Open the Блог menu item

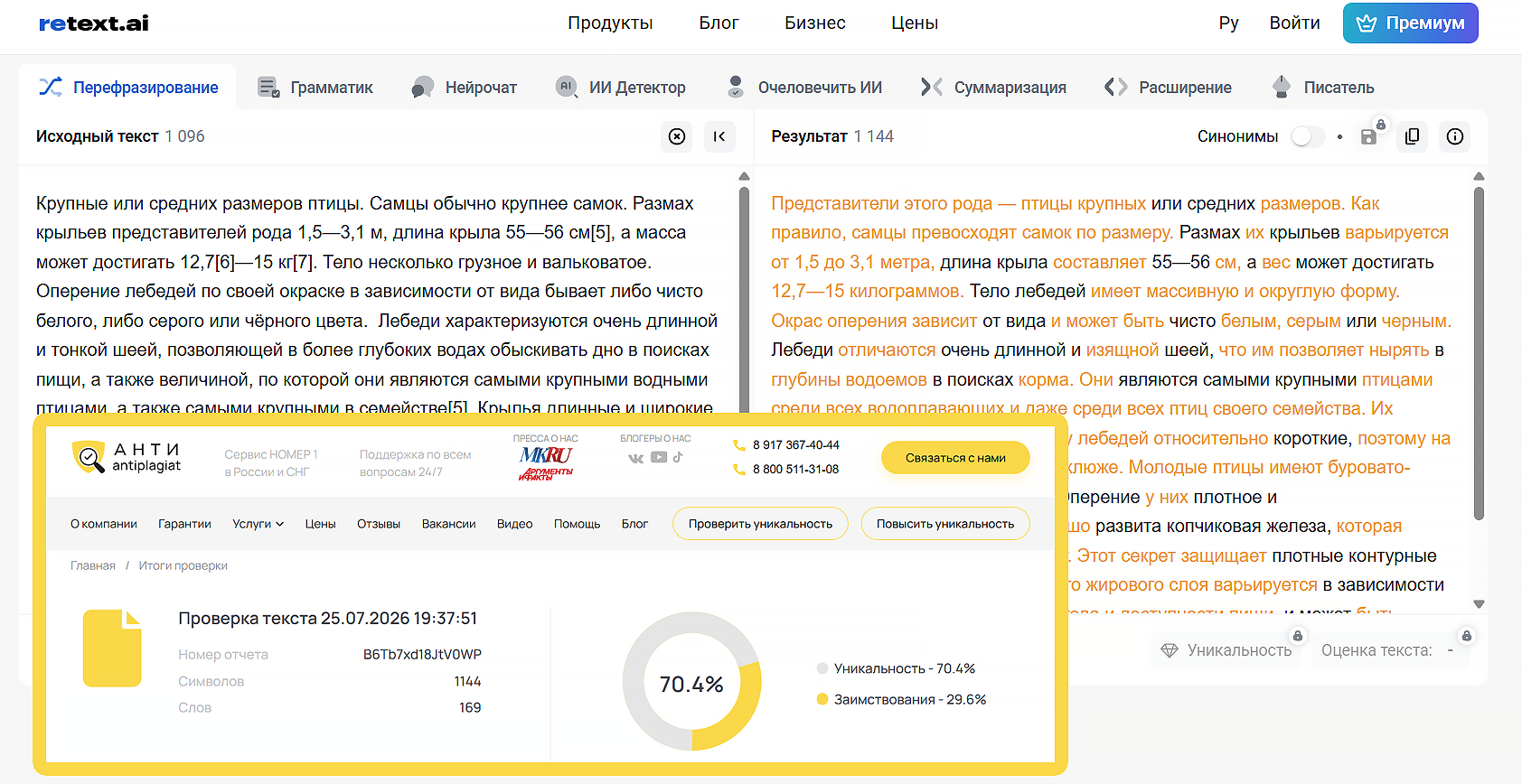pyautogui.click(x=719, y=23)
